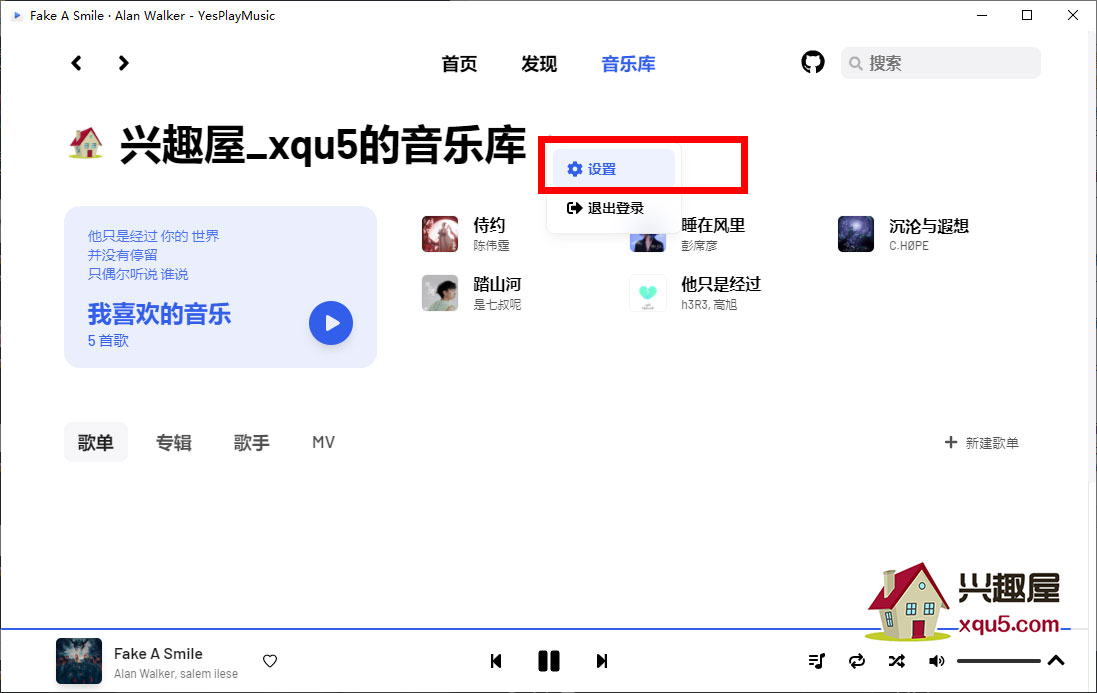This screenshot has width=1097, height=693.
Task: Open the 沉沦与遐想 album cover
Action: pos(856,234)
